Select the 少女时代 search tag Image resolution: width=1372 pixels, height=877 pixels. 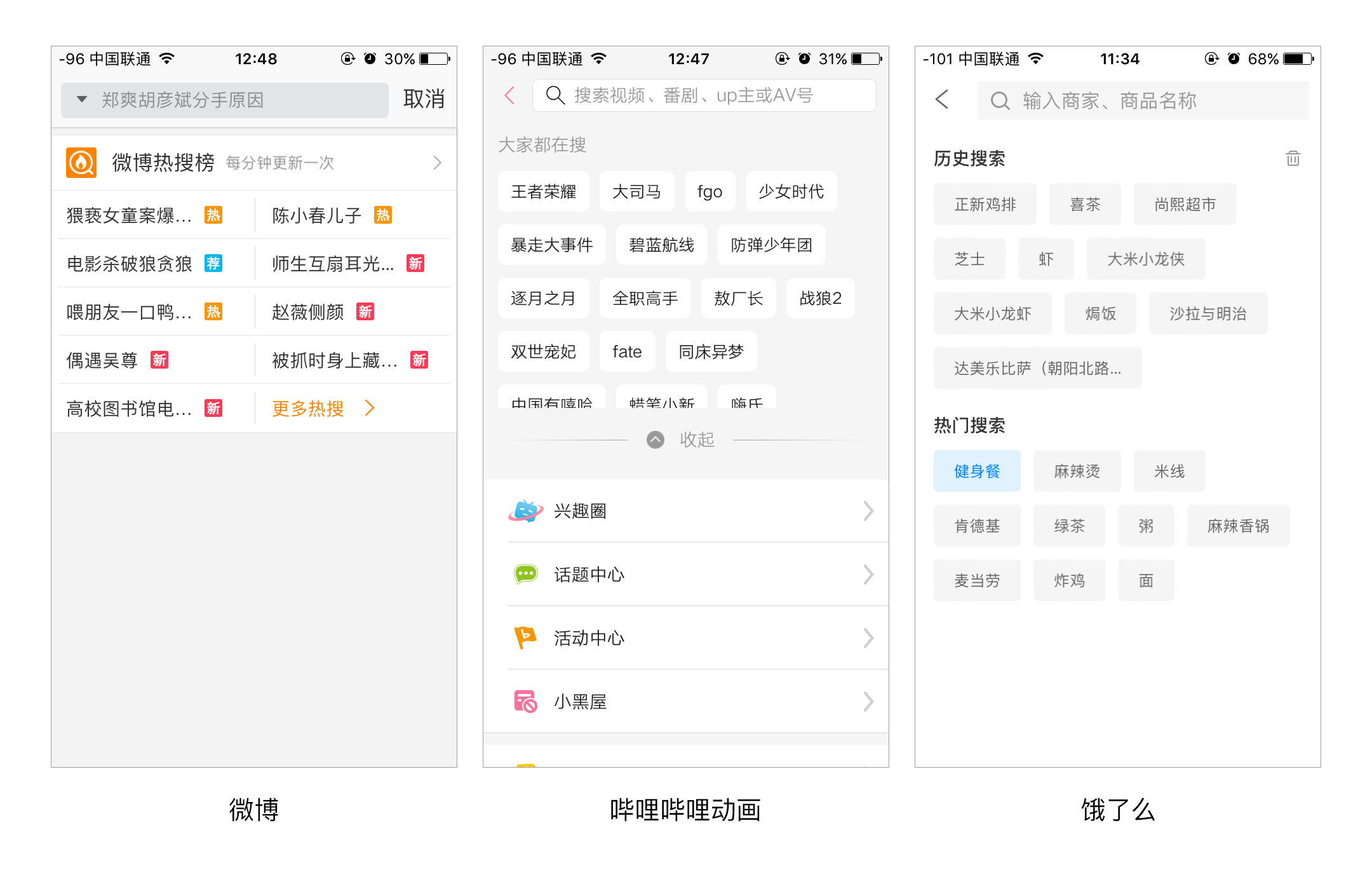(791, 191)
